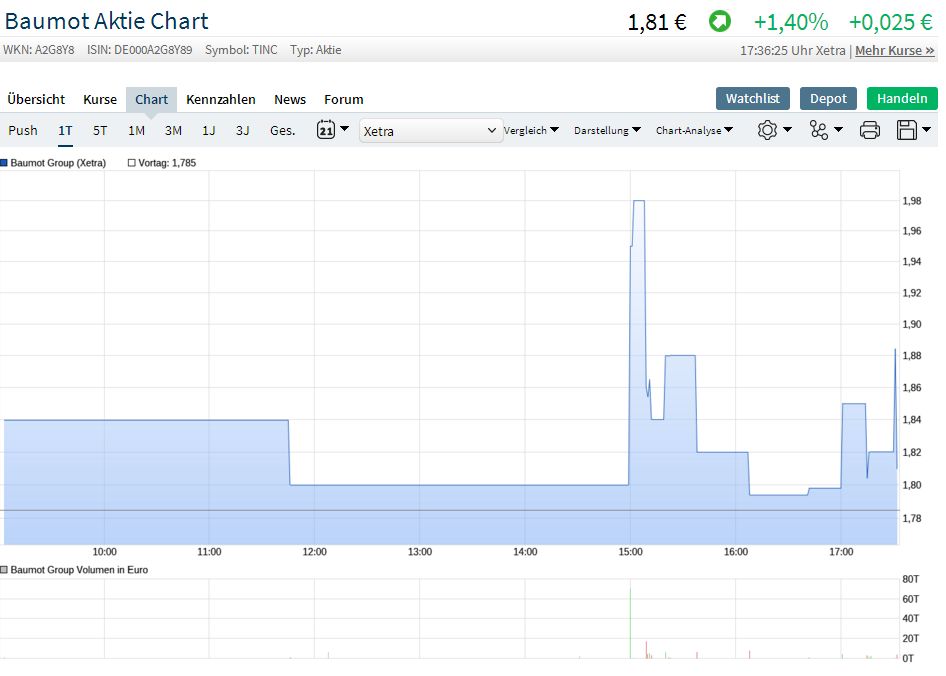Image resolution: width=946 pixels, height=676 pixels.
Task: Open the News tab
Action: [290, 100]
